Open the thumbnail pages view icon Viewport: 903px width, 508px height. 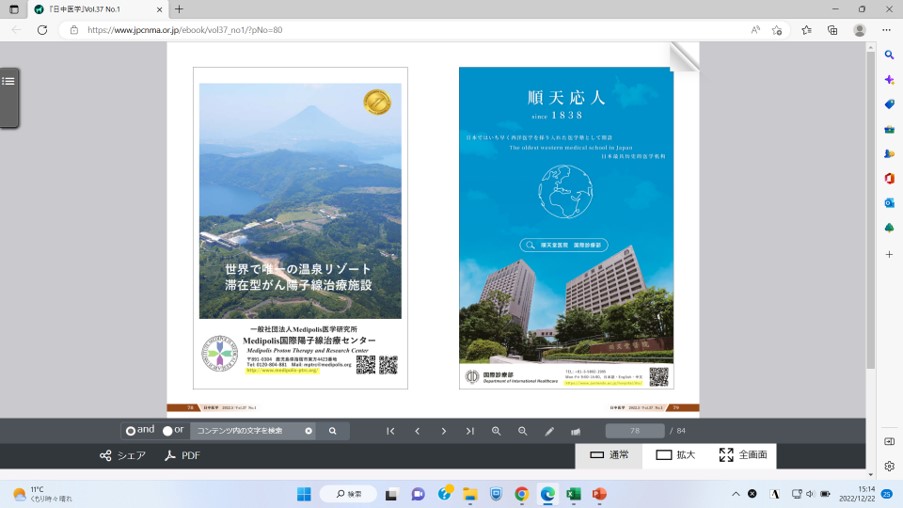point(575,431)
